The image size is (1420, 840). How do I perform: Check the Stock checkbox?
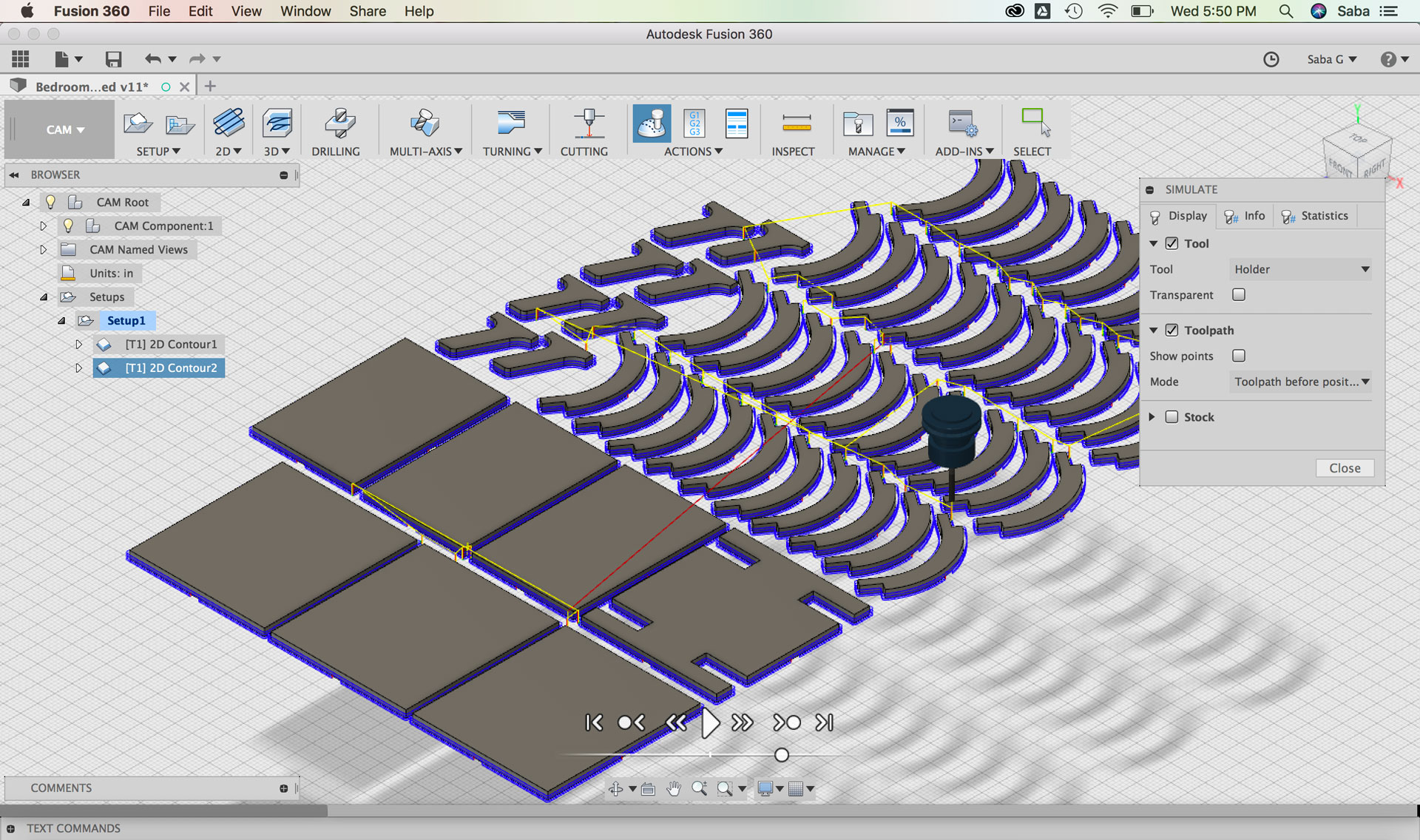[1171, 417]
